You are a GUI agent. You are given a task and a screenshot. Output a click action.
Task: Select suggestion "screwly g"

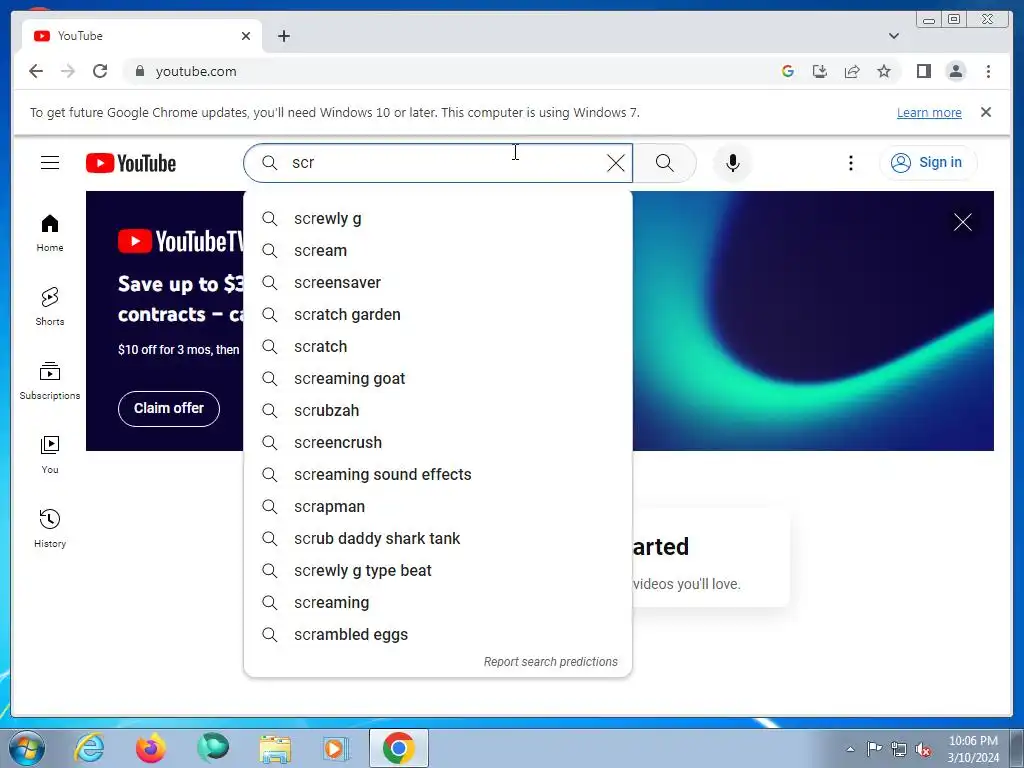[438, 219]
